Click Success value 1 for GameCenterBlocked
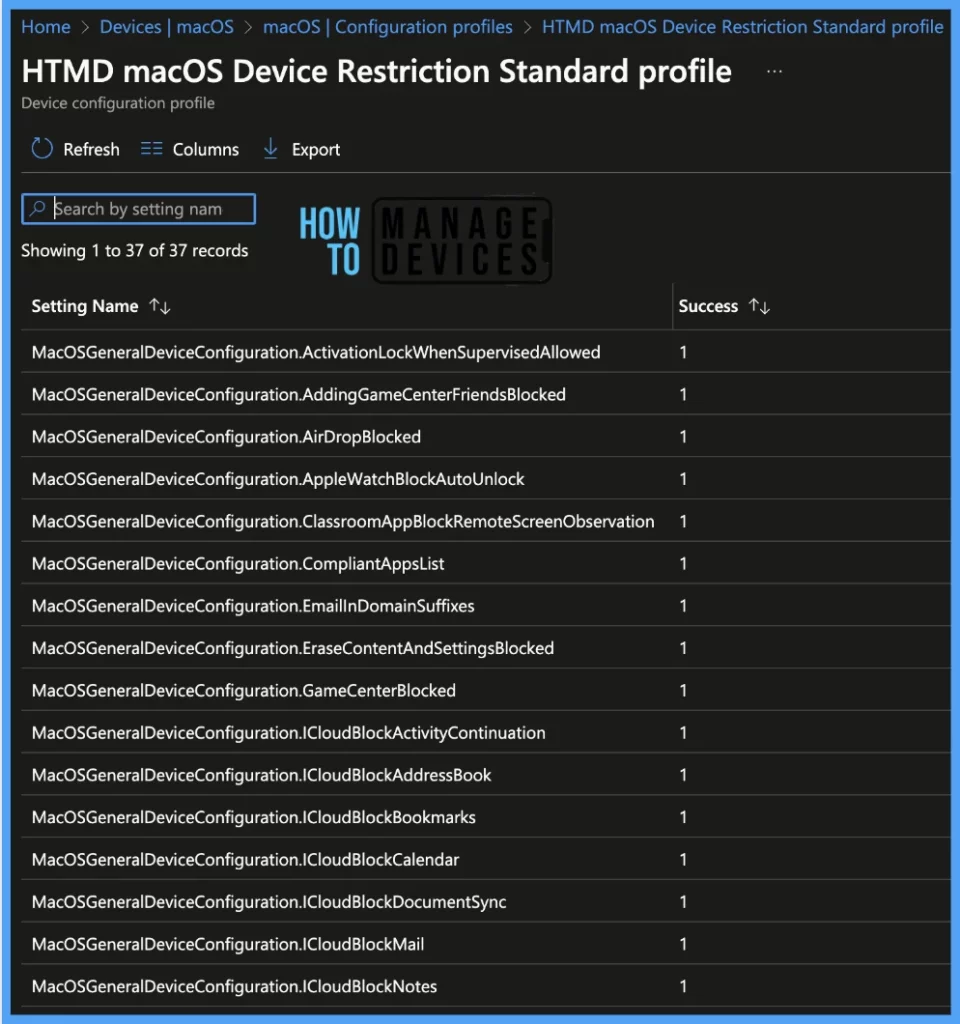Viewport: 960px width, 1024px height. click(x=683, y=690)
